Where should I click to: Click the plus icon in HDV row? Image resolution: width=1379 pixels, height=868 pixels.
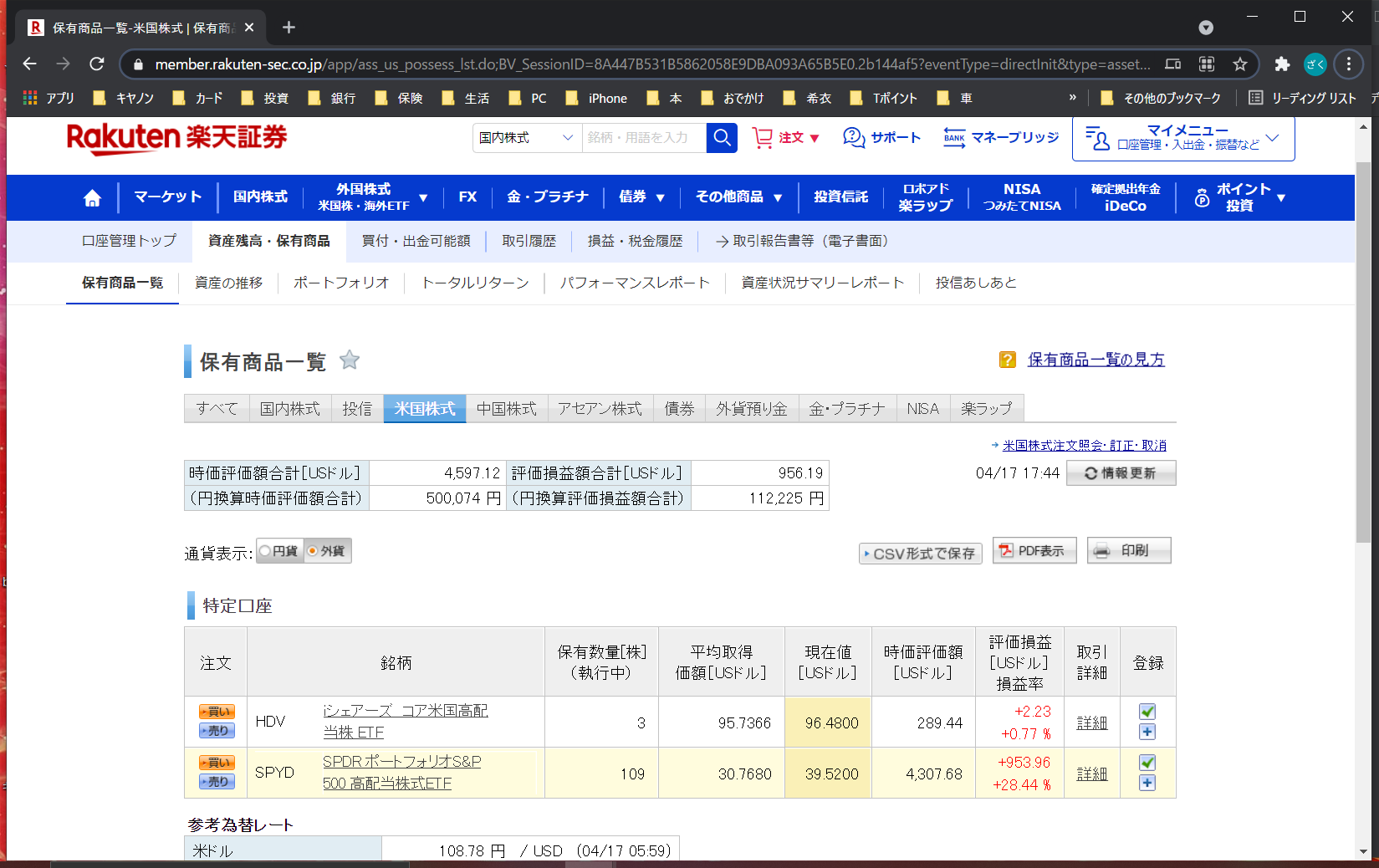click(1147, 732)
